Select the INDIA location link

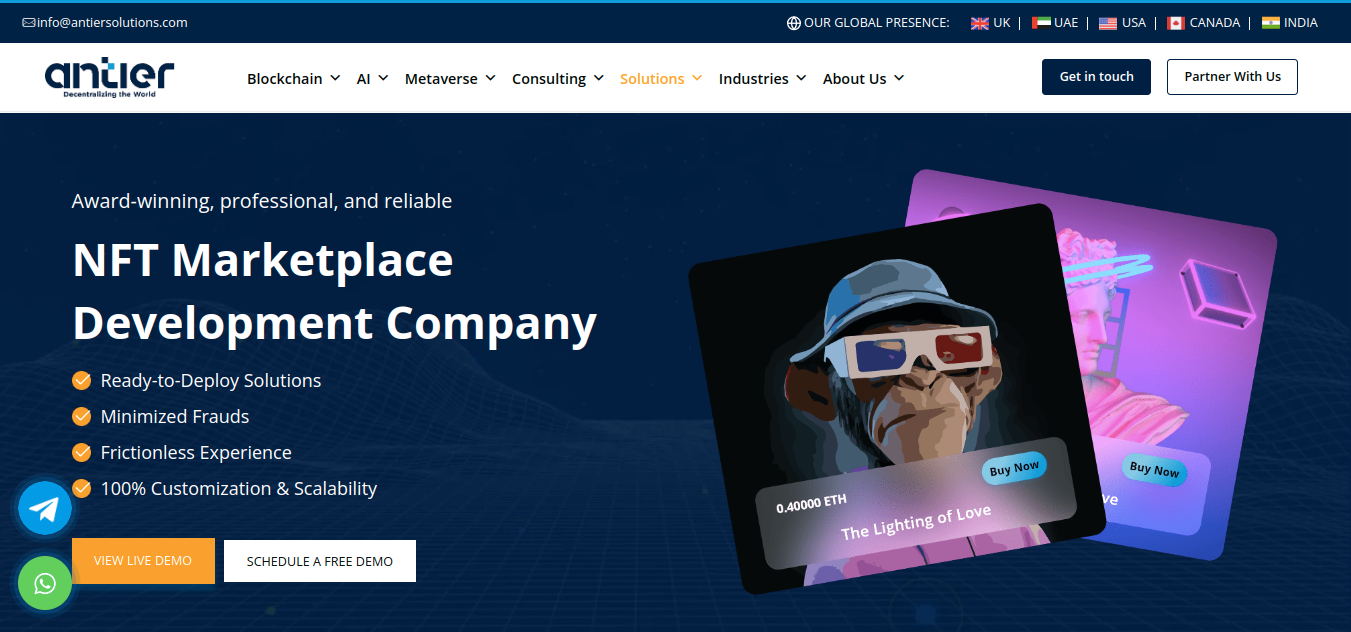pyautogui.click(x=1301, y=23)
